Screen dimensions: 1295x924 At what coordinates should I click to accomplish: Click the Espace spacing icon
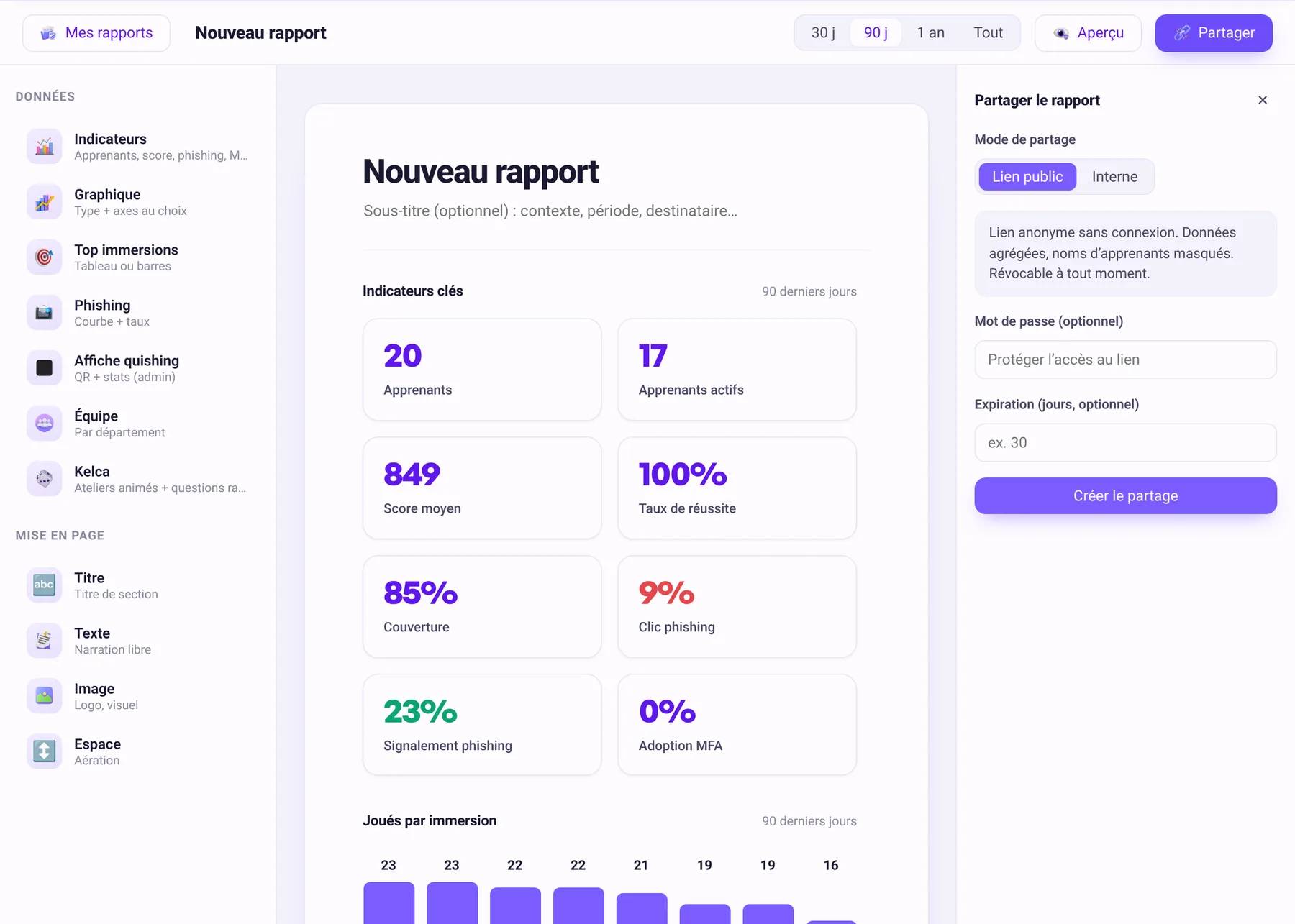click(x=45, y=751)
